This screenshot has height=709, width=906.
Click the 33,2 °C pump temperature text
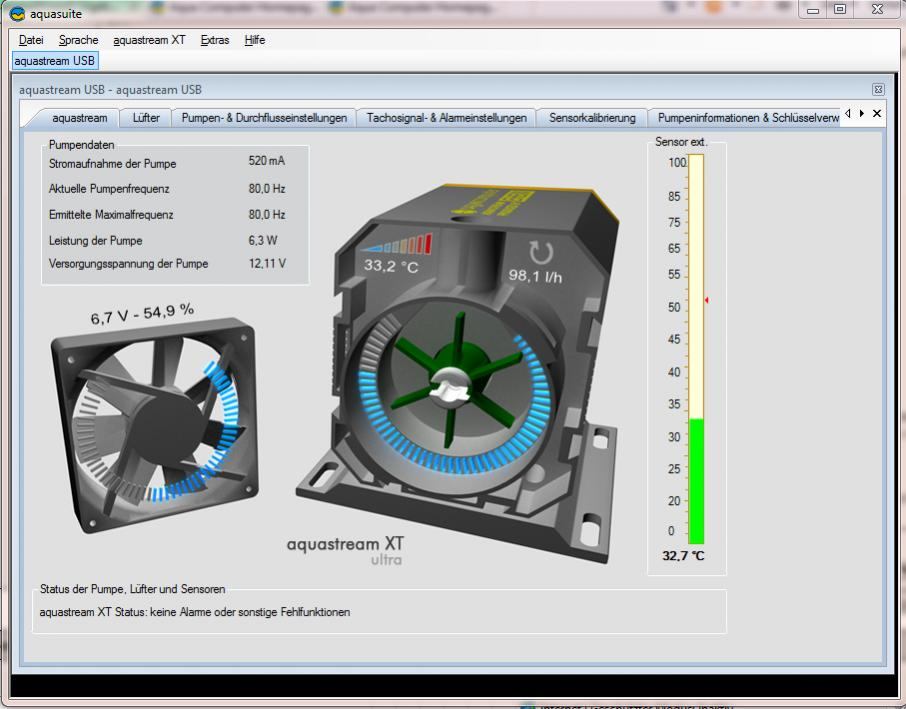[391, 266]
